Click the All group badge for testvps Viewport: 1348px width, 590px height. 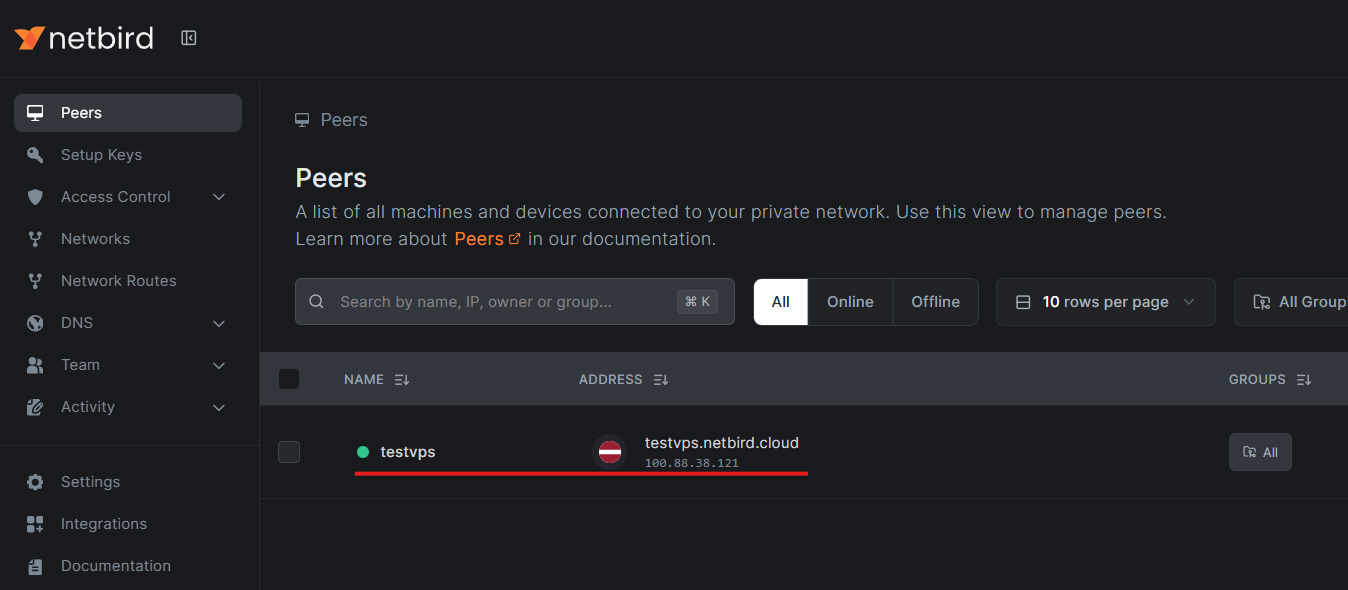click(x=1260, y=452)
